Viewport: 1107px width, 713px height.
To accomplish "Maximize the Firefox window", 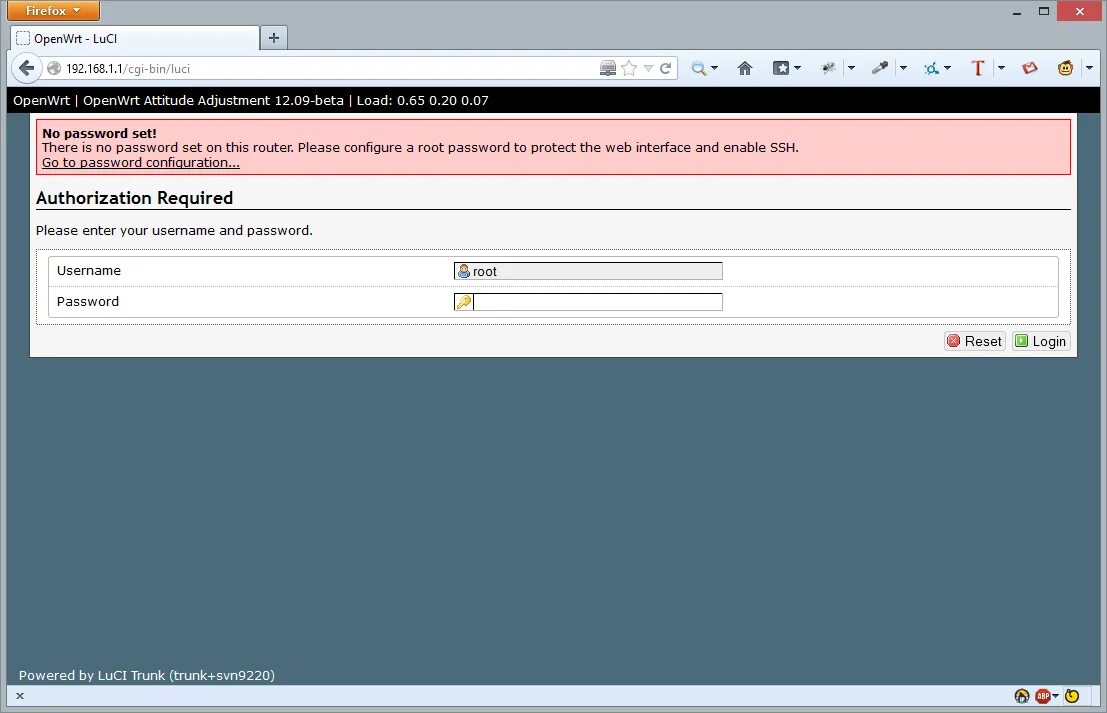I will pyautogui.click(x=1044, y=11).
